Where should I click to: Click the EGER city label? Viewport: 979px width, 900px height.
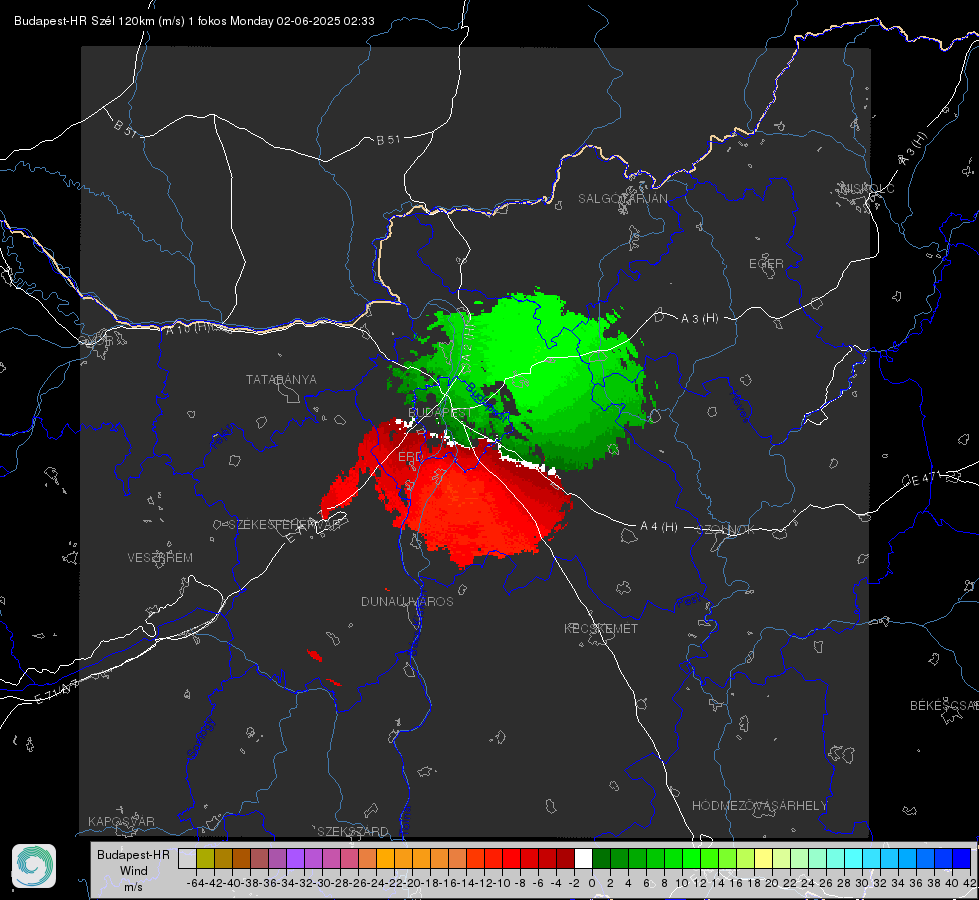(x=766, y=264)
